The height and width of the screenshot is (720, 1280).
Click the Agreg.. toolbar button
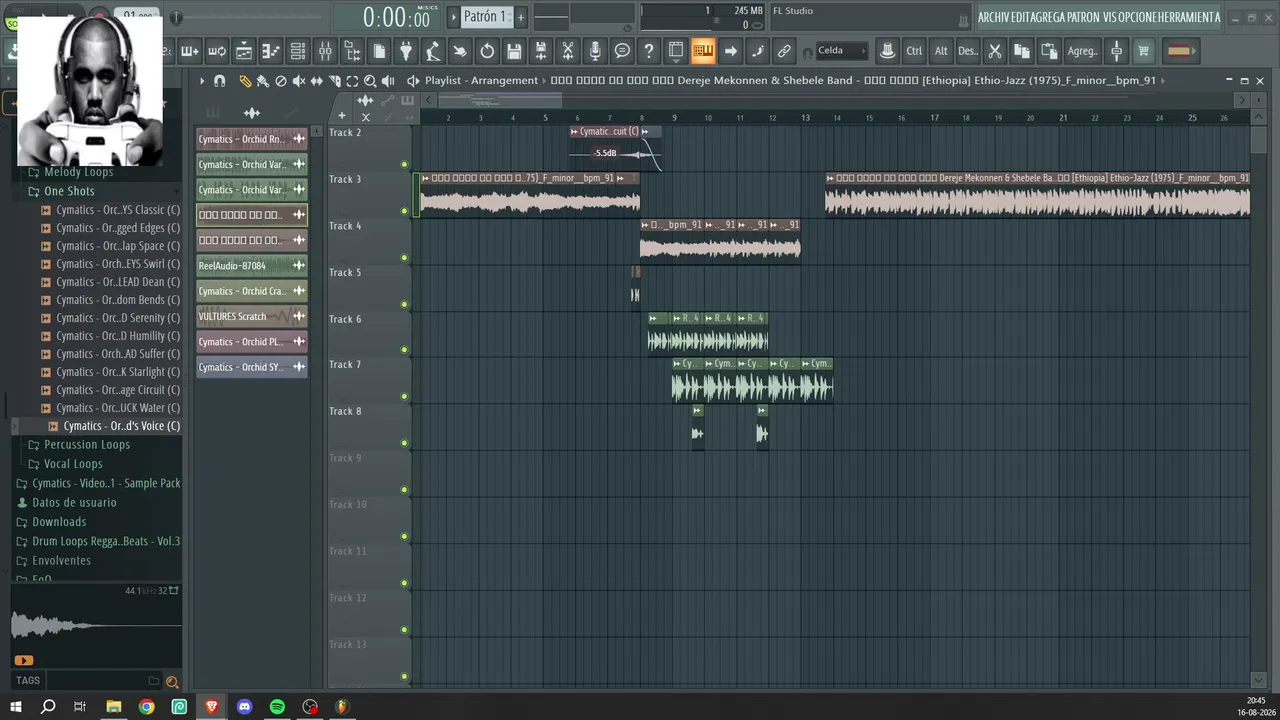point(1082,51)
